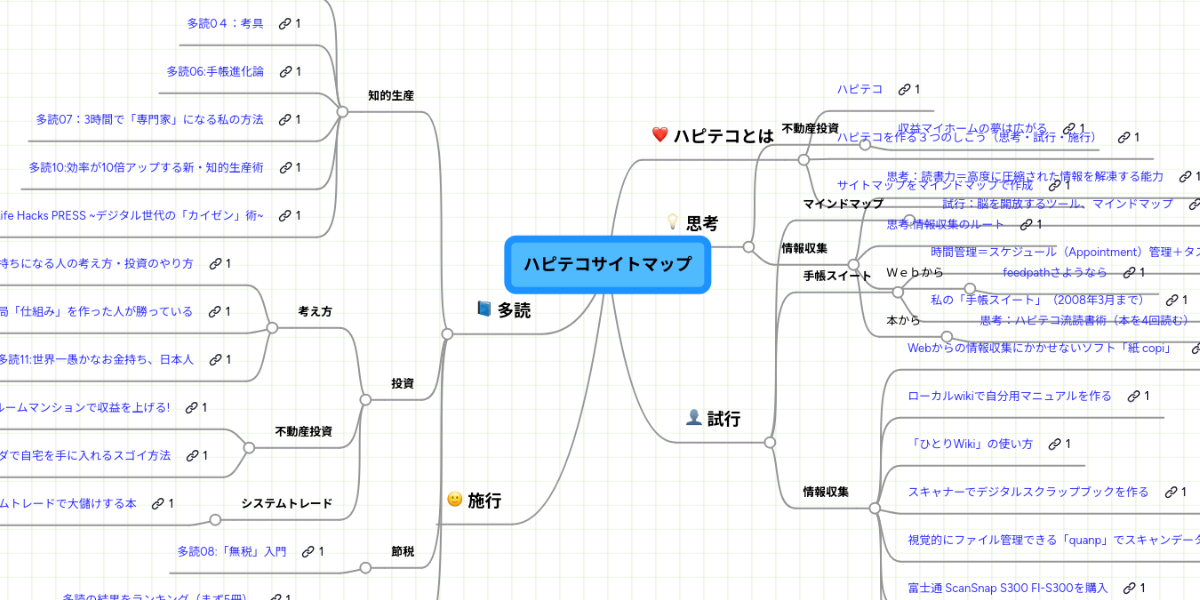
Task: Open 富士通 ScanSnap S300 FI-S300を購入 link
Action: 1007,587
